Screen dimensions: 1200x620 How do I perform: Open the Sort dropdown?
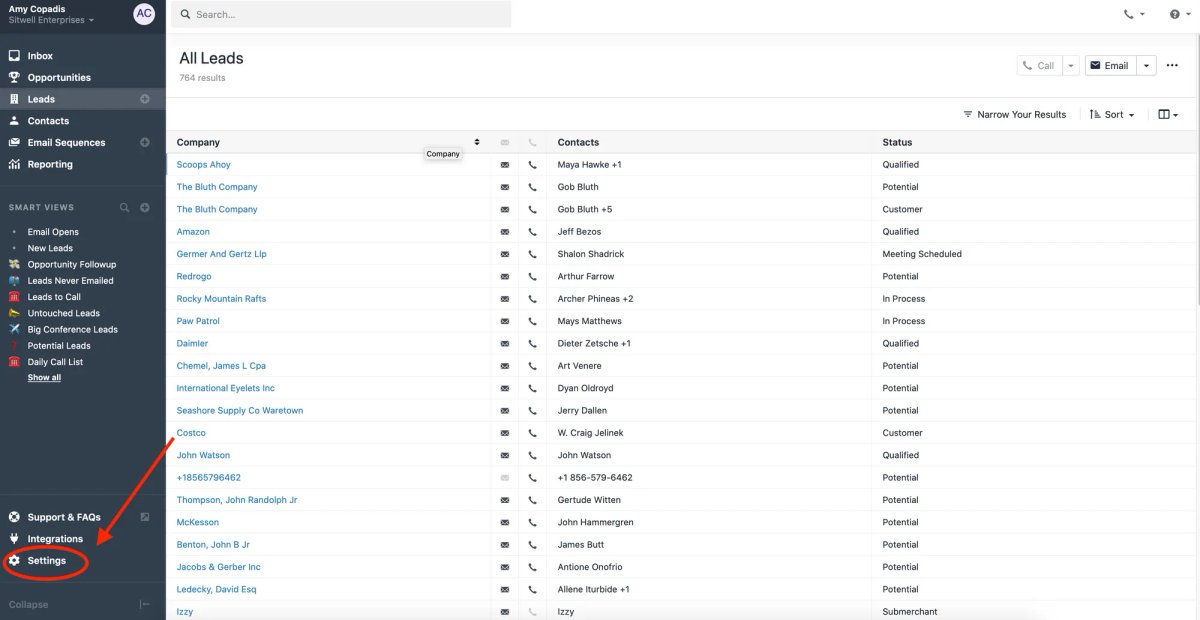click(x=1112, y=115)
